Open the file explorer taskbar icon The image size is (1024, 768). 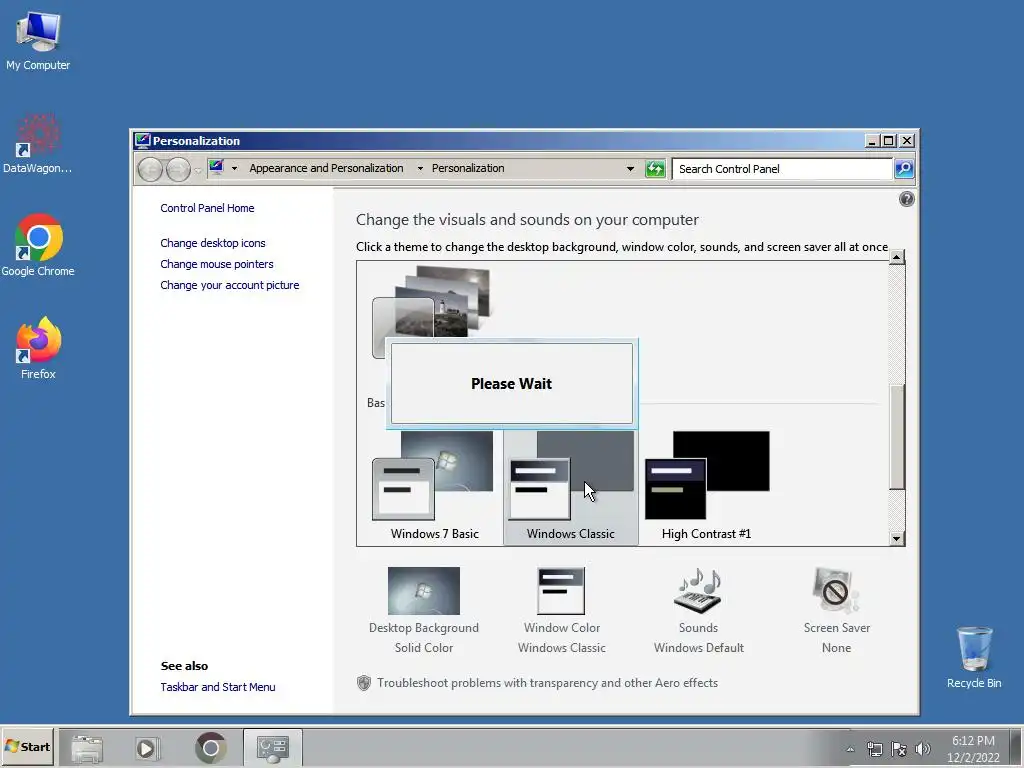[x=87, y=748]
